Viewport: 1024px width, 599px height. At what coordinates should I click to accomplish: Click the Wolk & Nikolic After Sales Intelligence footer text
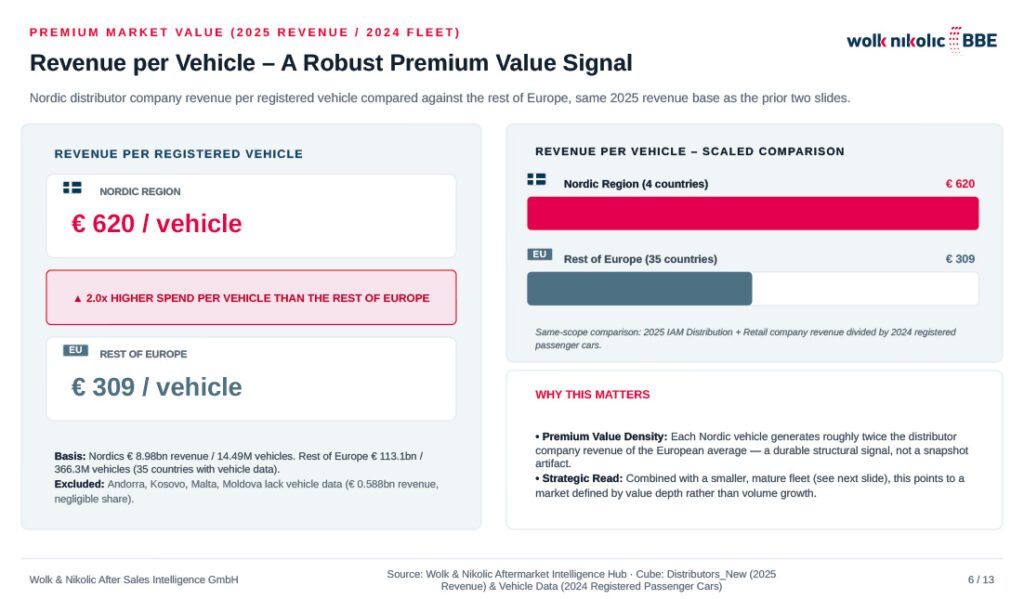(134, 579)
